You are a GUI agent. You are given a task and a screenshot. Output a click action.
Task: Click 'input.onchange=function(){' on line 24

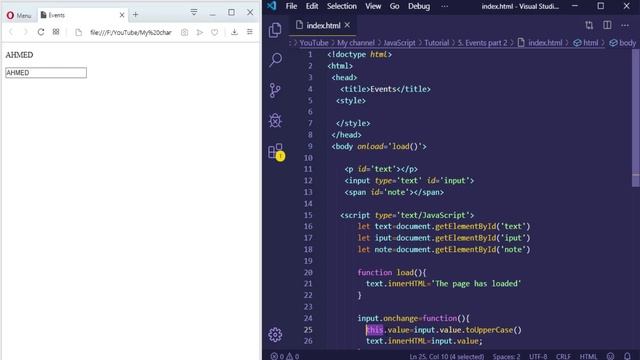413,318
